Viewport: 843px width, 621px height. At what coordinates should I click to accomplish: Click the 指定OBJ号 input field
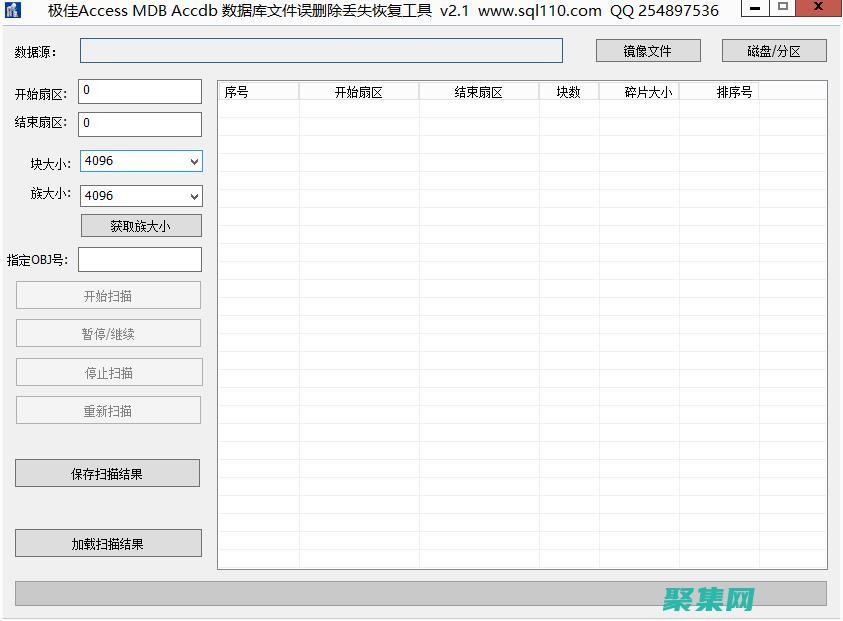click(x=140, y=259)
